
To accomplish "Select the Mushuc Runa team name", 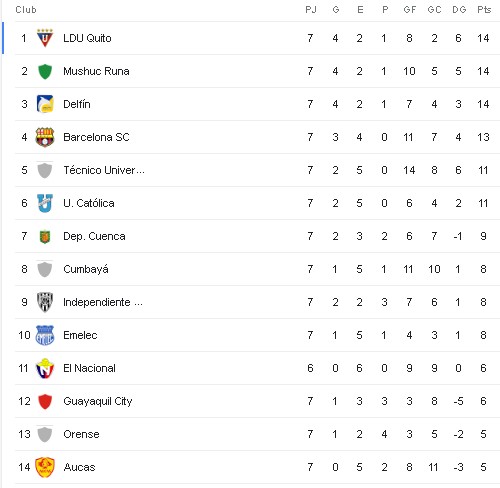I will pos(96,71).
